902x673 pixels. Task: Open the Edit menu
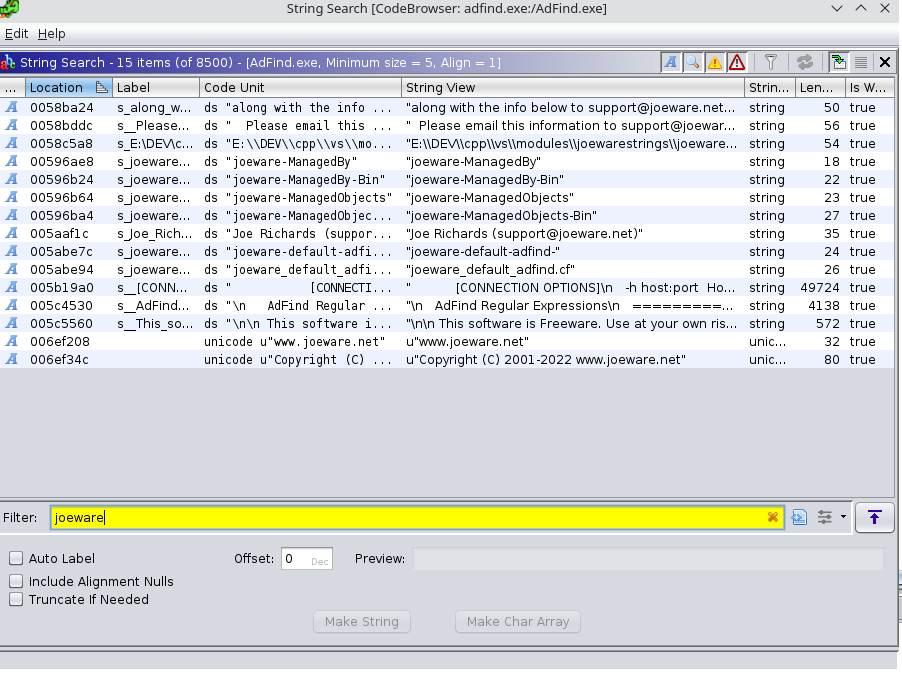click(16, 34)
